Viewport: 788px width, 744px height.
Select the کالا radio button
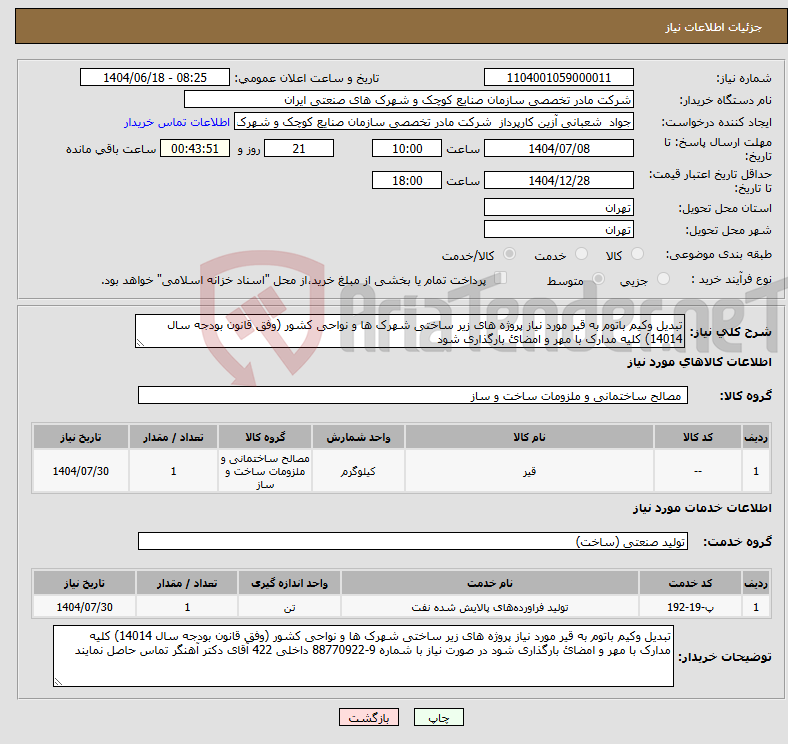[637, 254]
